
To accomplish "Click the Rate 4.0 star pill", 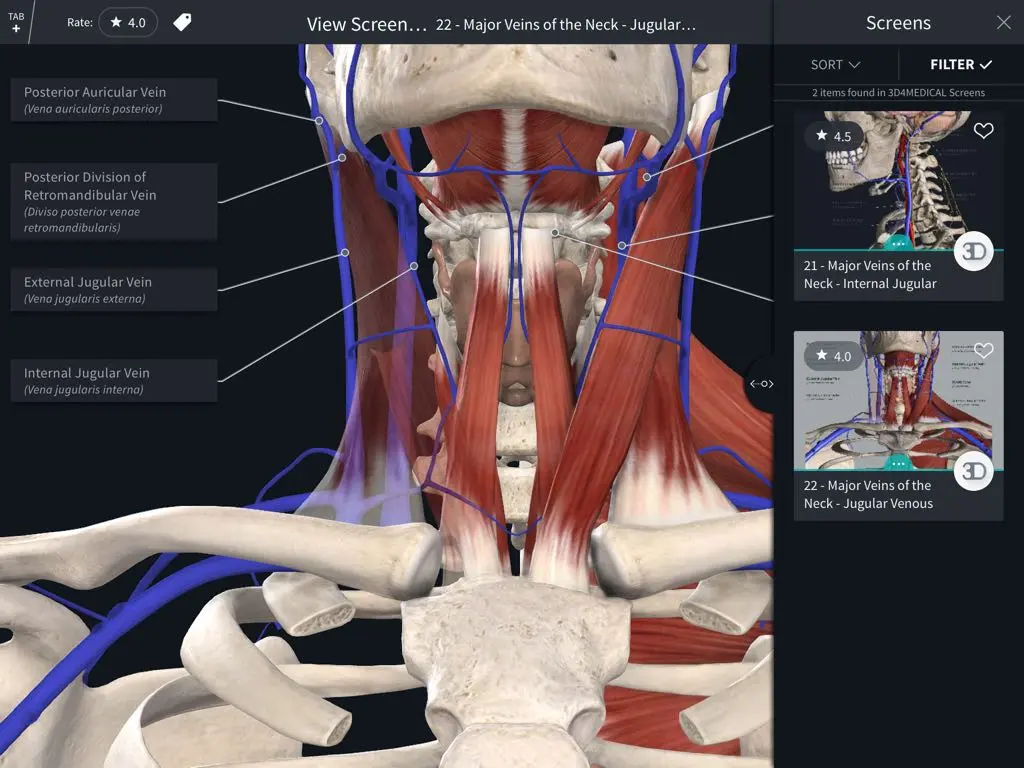I will point(128,21).
